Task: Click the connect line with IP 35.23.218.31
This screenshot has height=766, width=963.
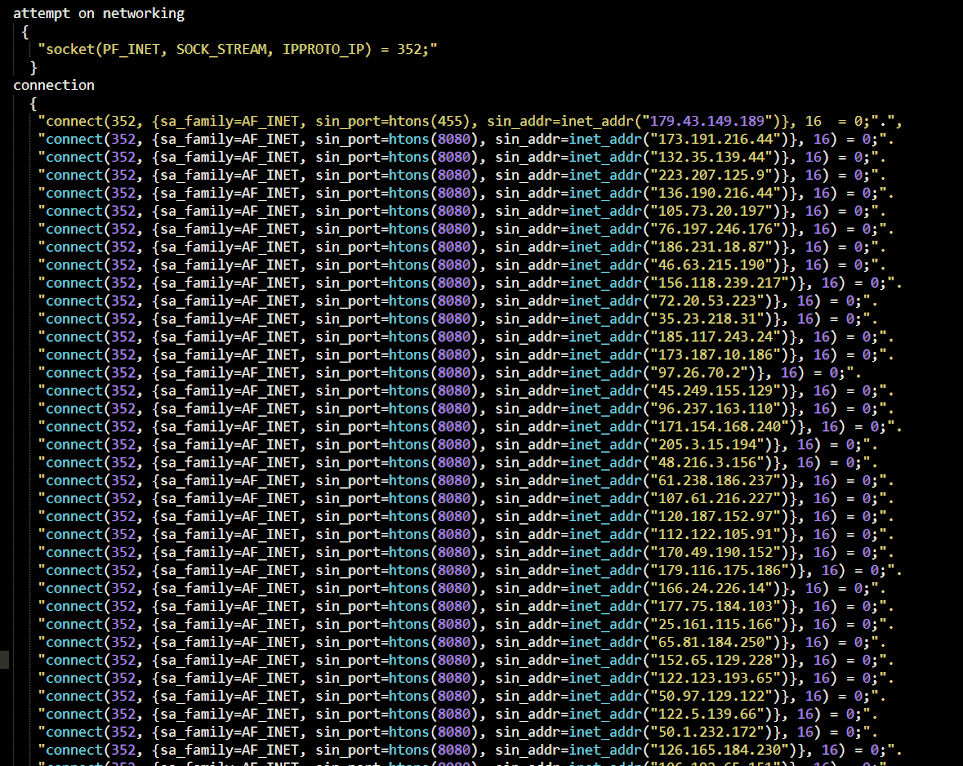Action: click(x=458, y=319)
